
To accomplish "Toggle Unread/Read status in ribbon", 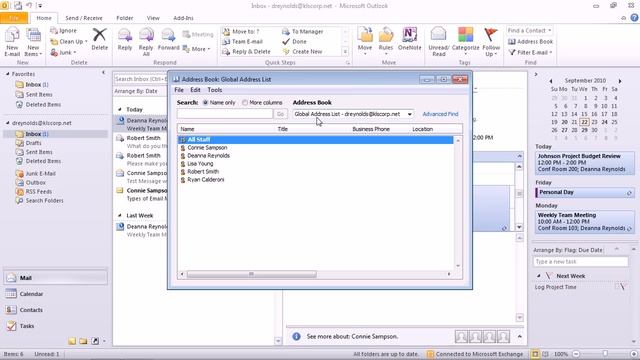I will point(439,42).
